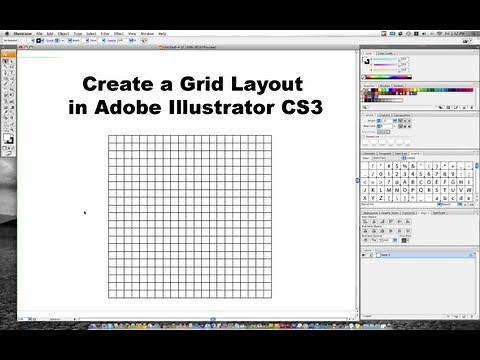Click the Vertical Align Bottom icon
Image resolution: width=480 pixels, height=360 pixels.
click(409, 221)
